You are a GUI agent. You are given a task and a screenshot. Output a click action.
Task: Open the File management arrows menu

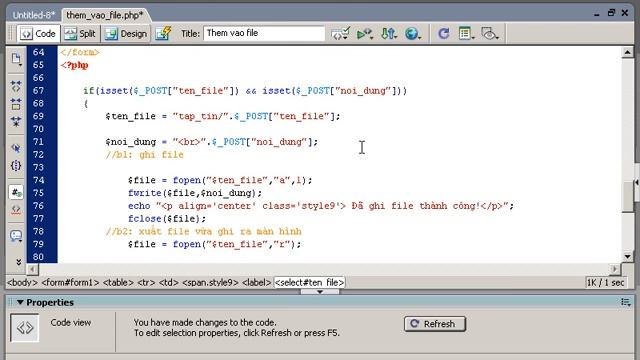pos(389,33)
